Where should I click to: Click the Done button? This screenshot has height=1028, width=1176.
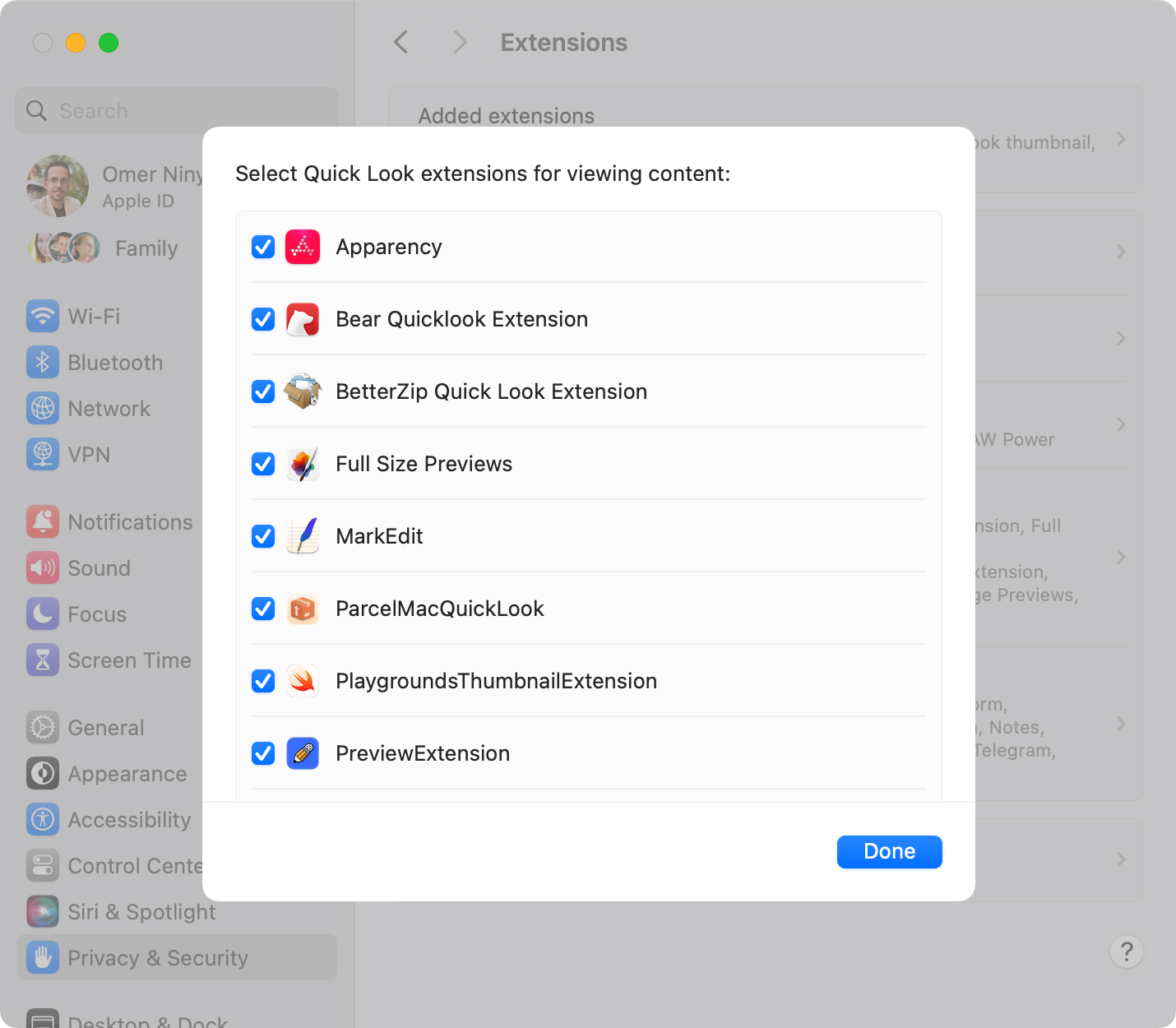click(890, 852)
